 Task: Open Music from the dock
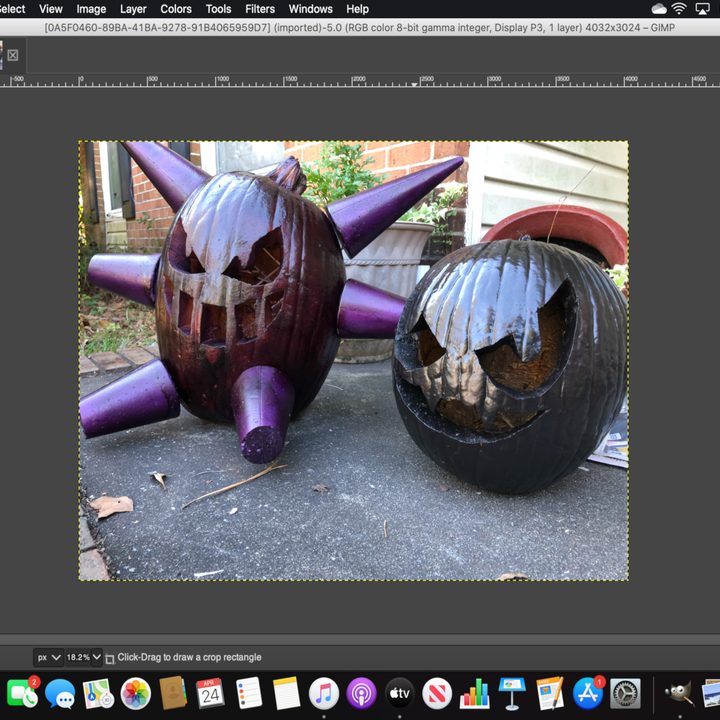click(x=324, y=693)
